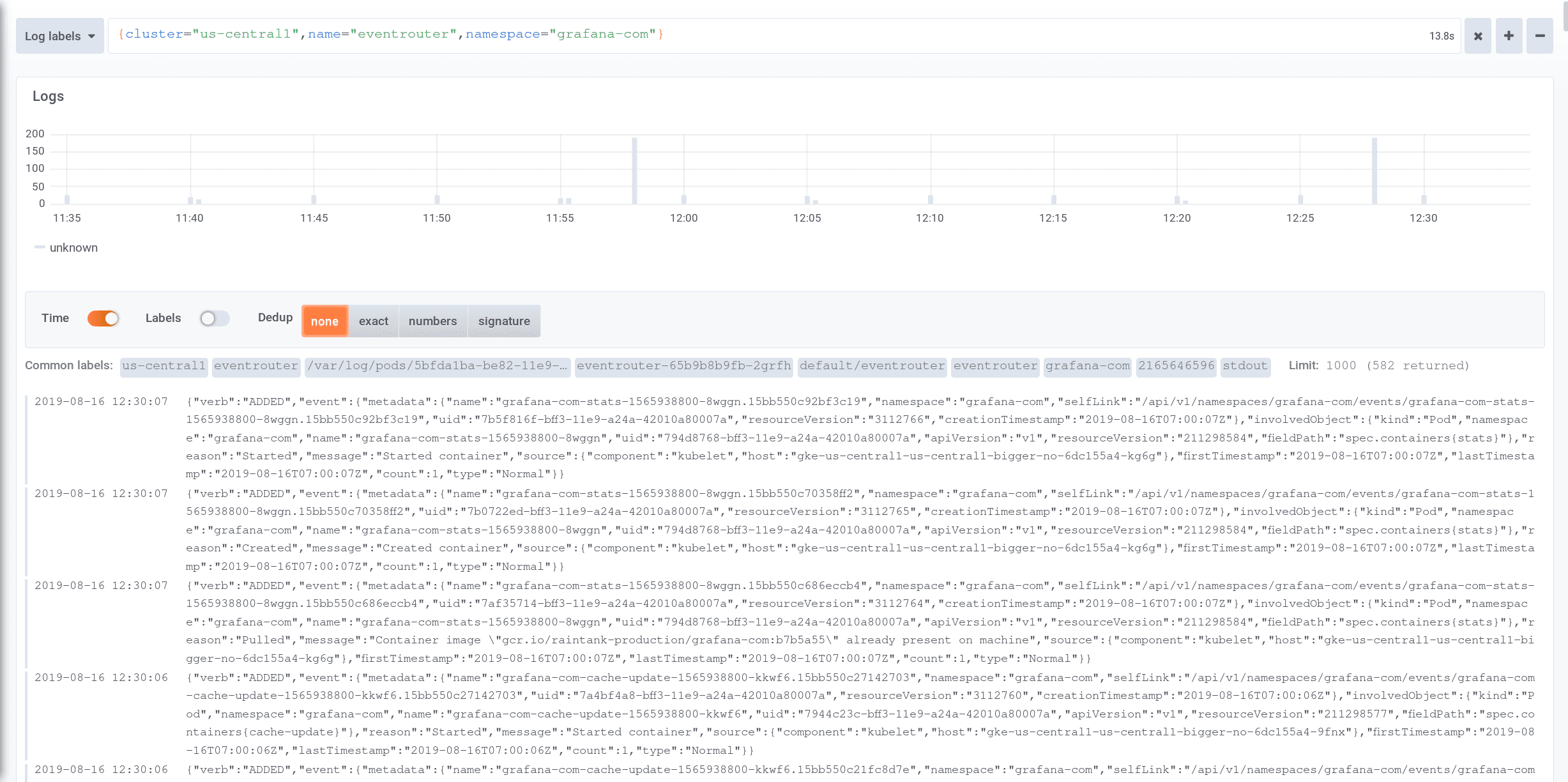Switch dedup to numbers
This screenshot has height=782, width=1568.
click(432, 321)
